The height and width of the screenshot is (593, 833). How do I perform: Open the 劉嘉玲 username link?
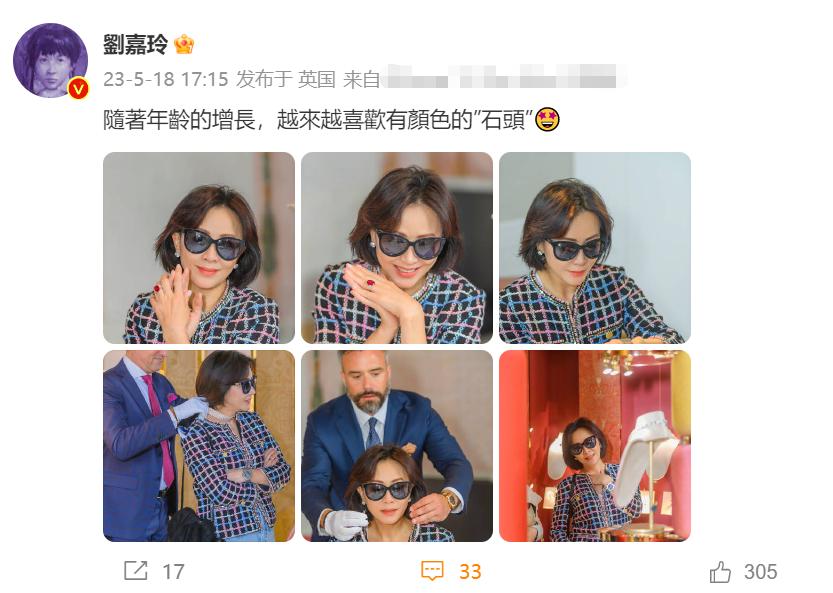[135, 44]
